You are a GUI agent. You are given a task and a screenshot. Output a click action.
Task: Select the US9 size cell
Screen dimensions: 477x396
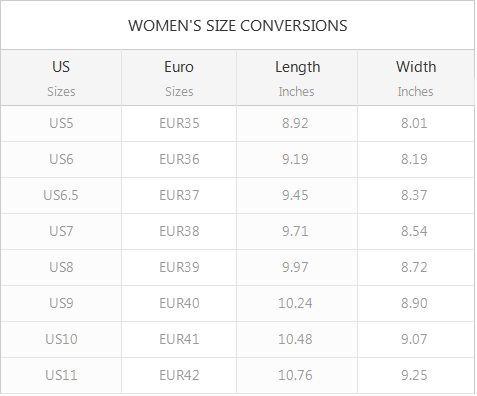point(61,304)
